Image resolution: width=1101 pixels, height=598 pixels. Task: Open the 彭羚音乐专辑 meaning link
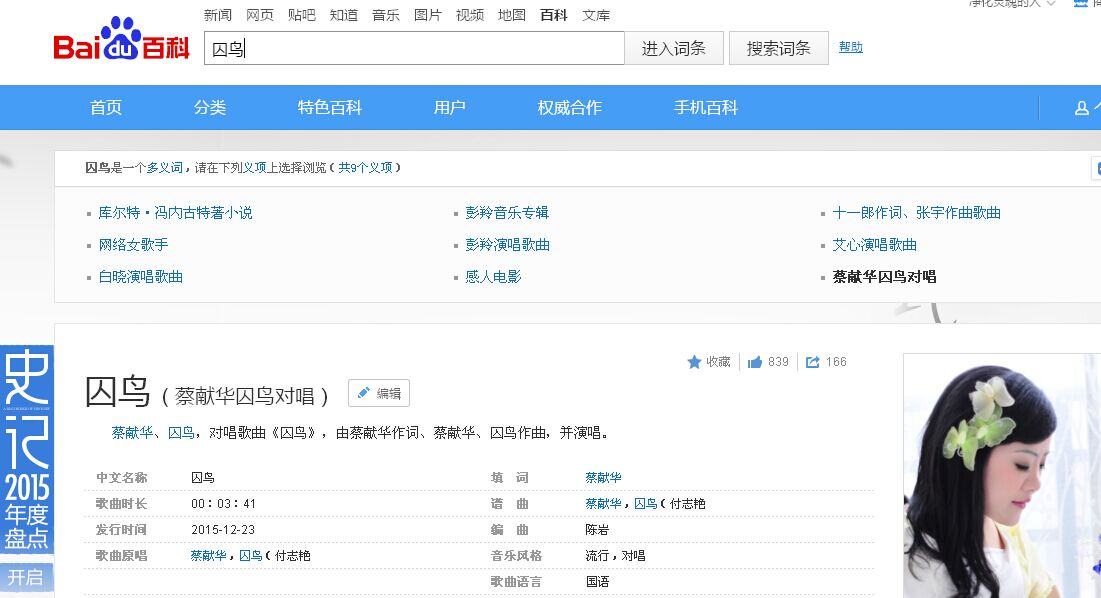pos(507,213)
